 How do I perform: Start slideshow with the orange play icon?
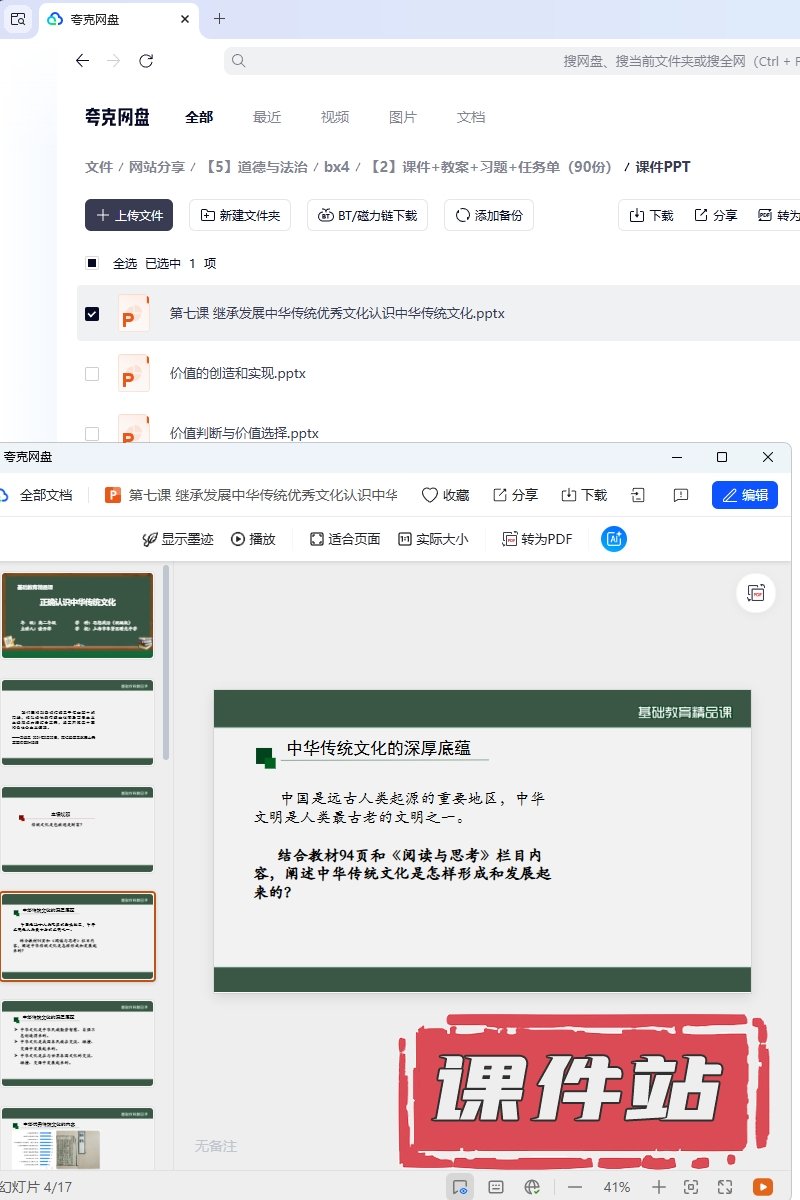tap(763, 1187)
